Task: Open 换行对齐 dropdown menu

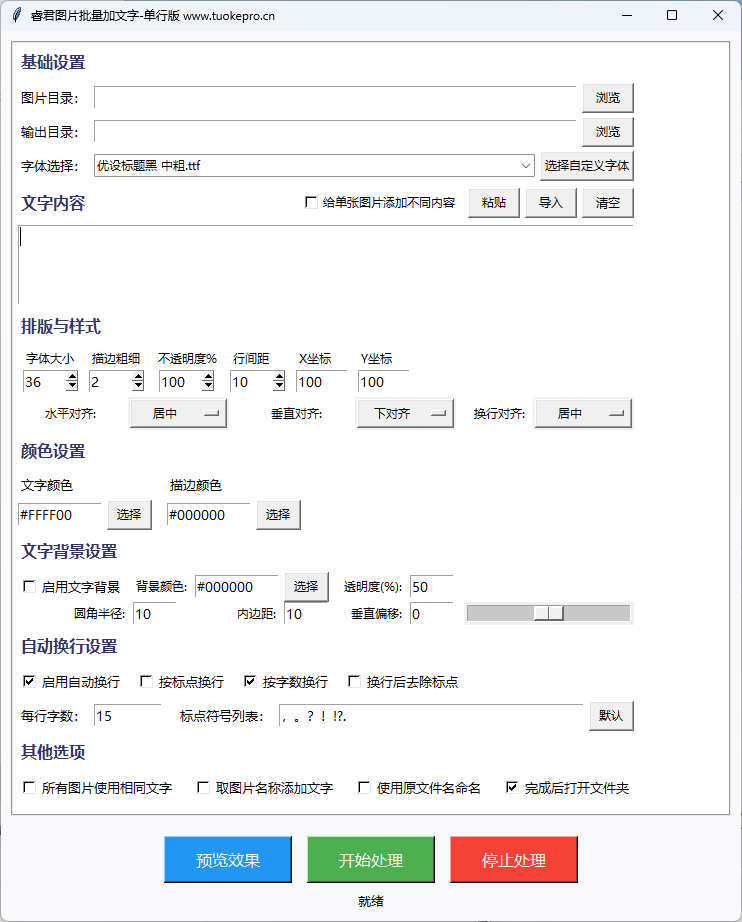Action: [x=583, y=413]
